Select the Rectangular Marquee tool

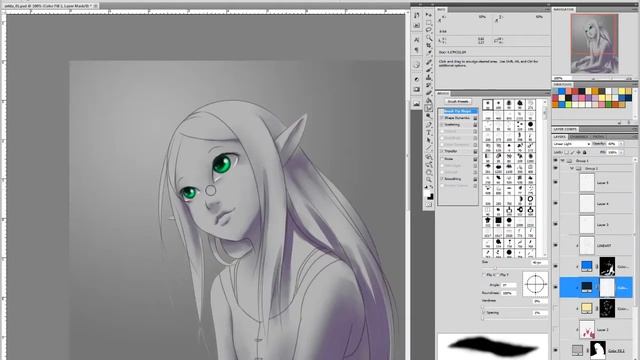coord(429,22)
